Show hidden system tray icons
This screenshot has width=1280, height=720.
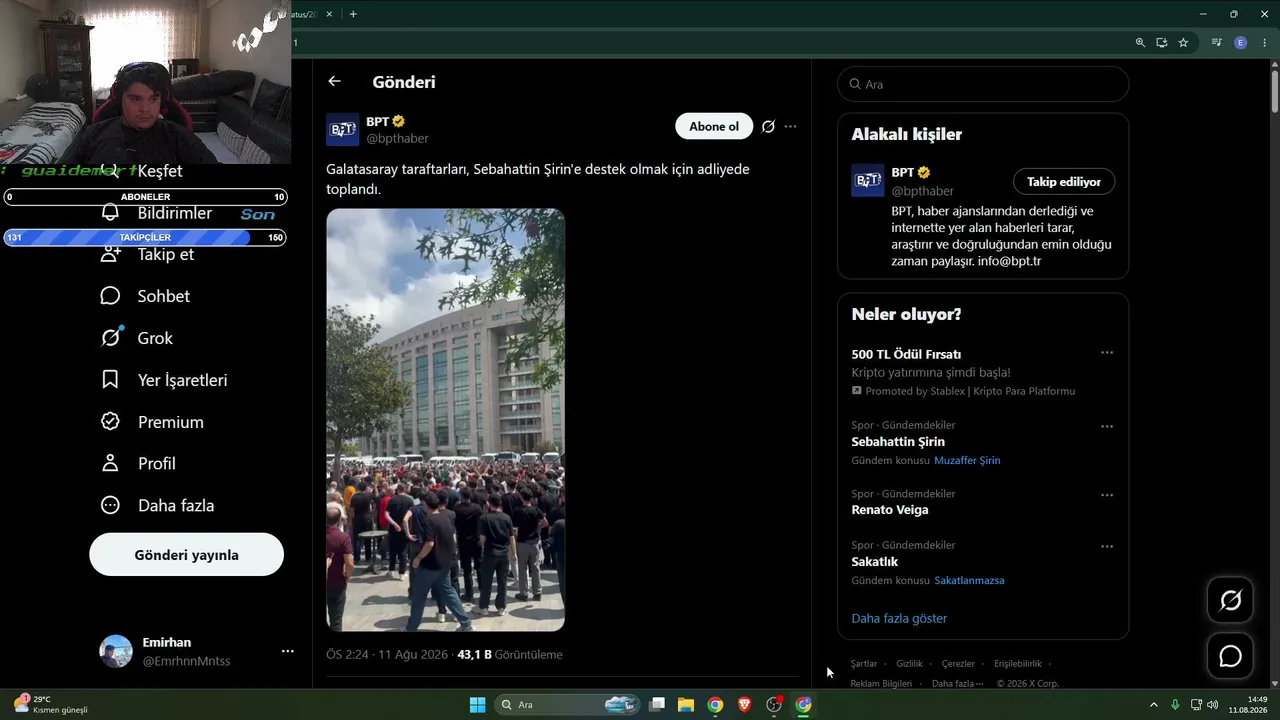click(1154, 705)
